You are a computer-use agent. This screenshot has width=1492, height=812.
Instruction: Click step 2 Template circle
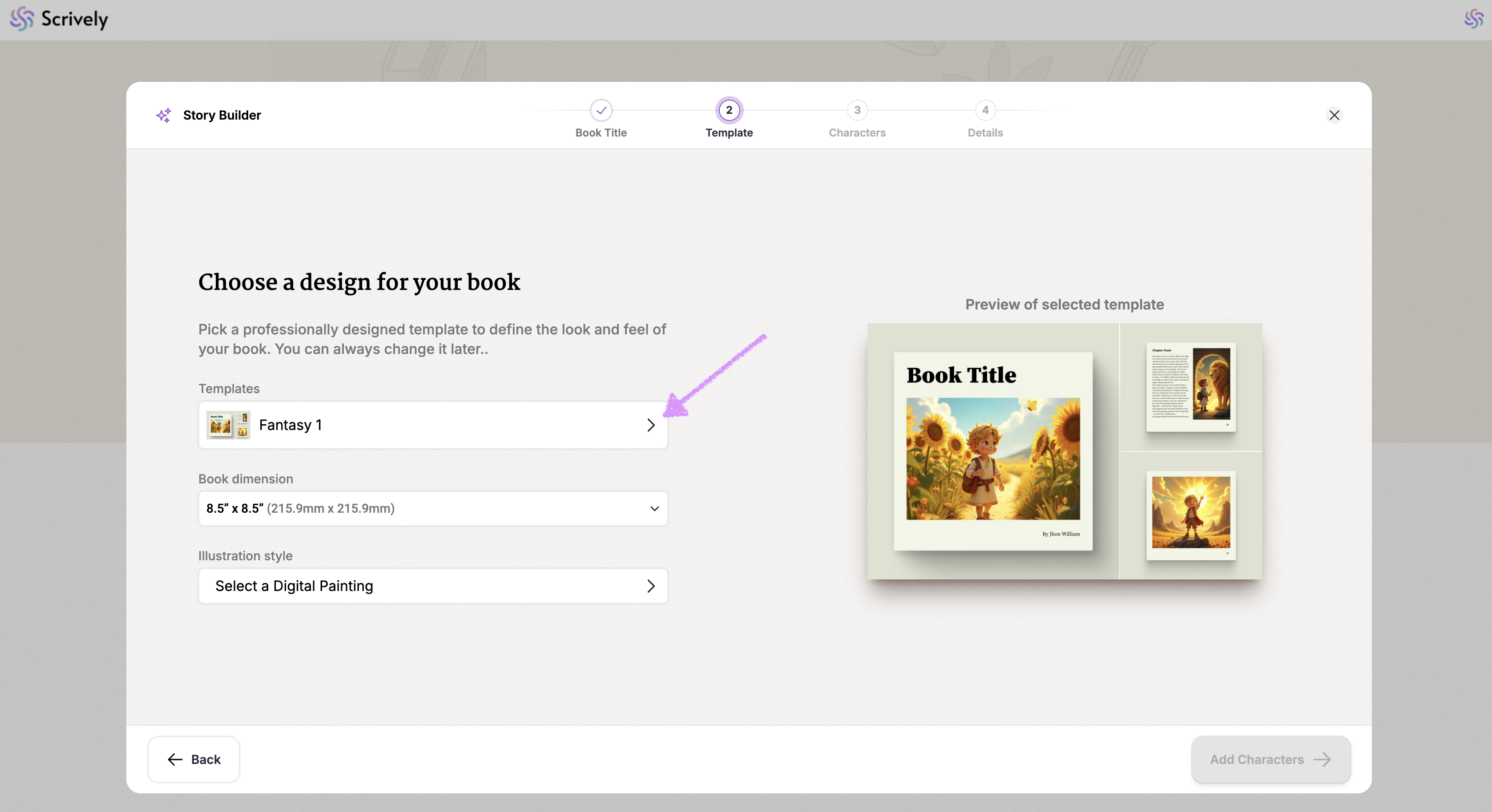click(x=729, y=110)
